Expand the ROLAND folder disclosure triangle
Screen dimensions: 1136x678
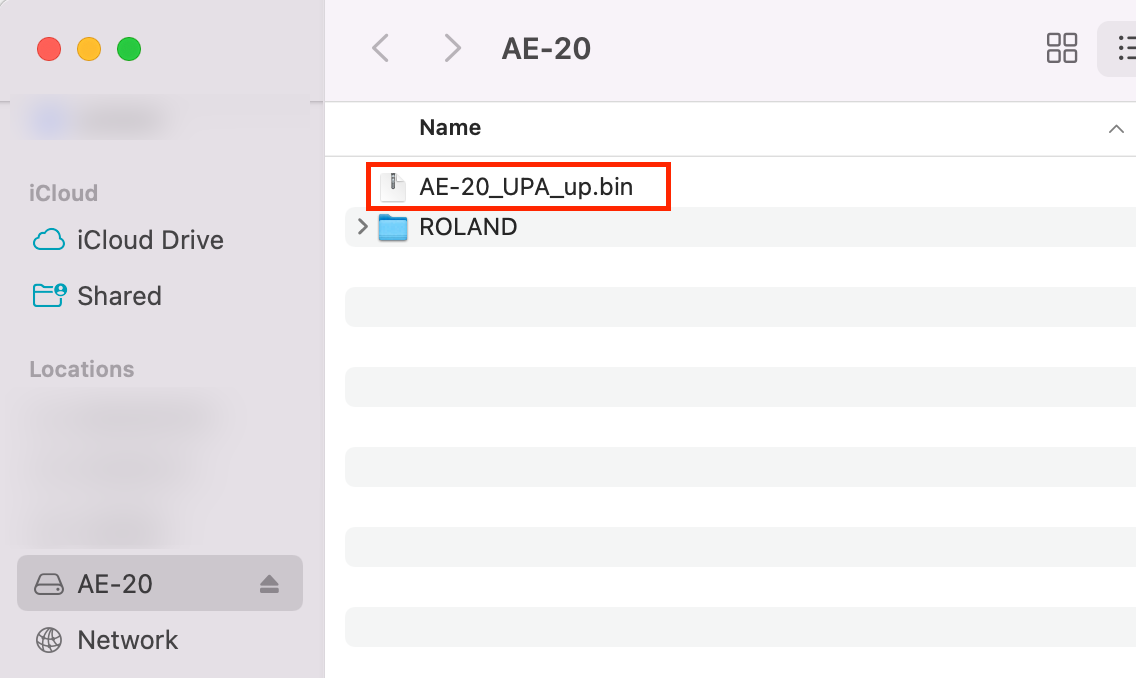[x=362, y=227]
